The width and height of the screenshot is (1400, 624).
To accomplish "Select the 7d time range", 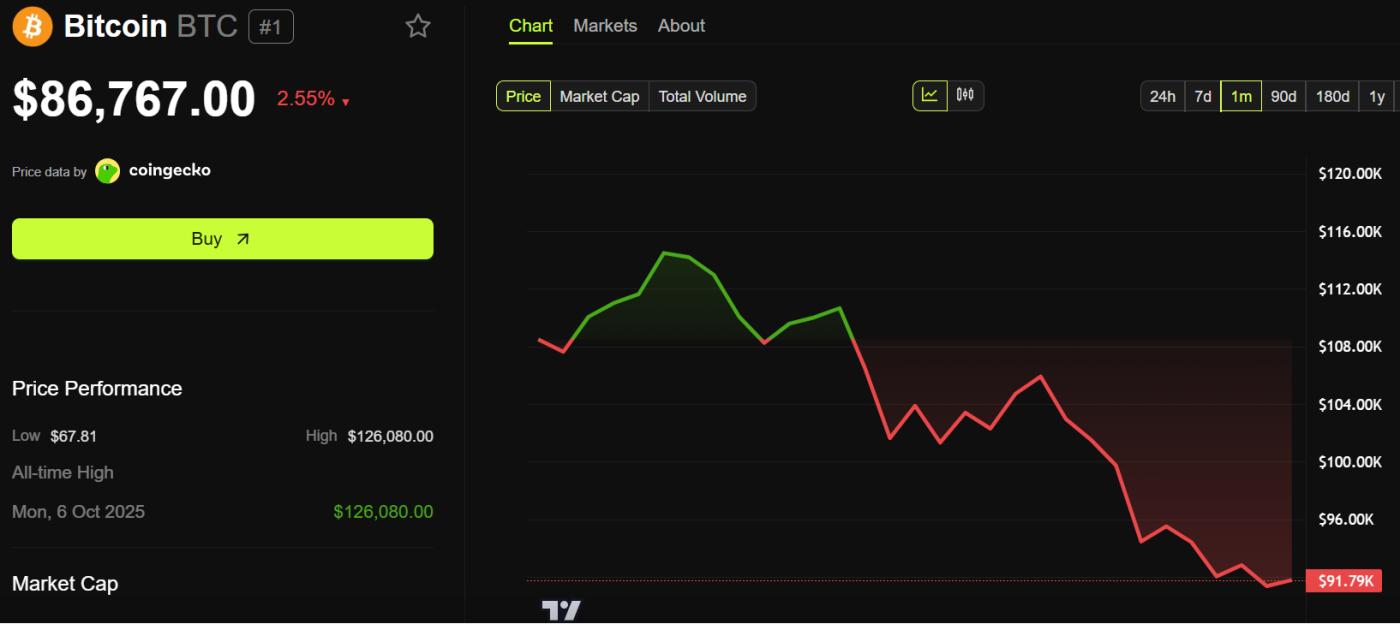I will tap(1203, 96).
